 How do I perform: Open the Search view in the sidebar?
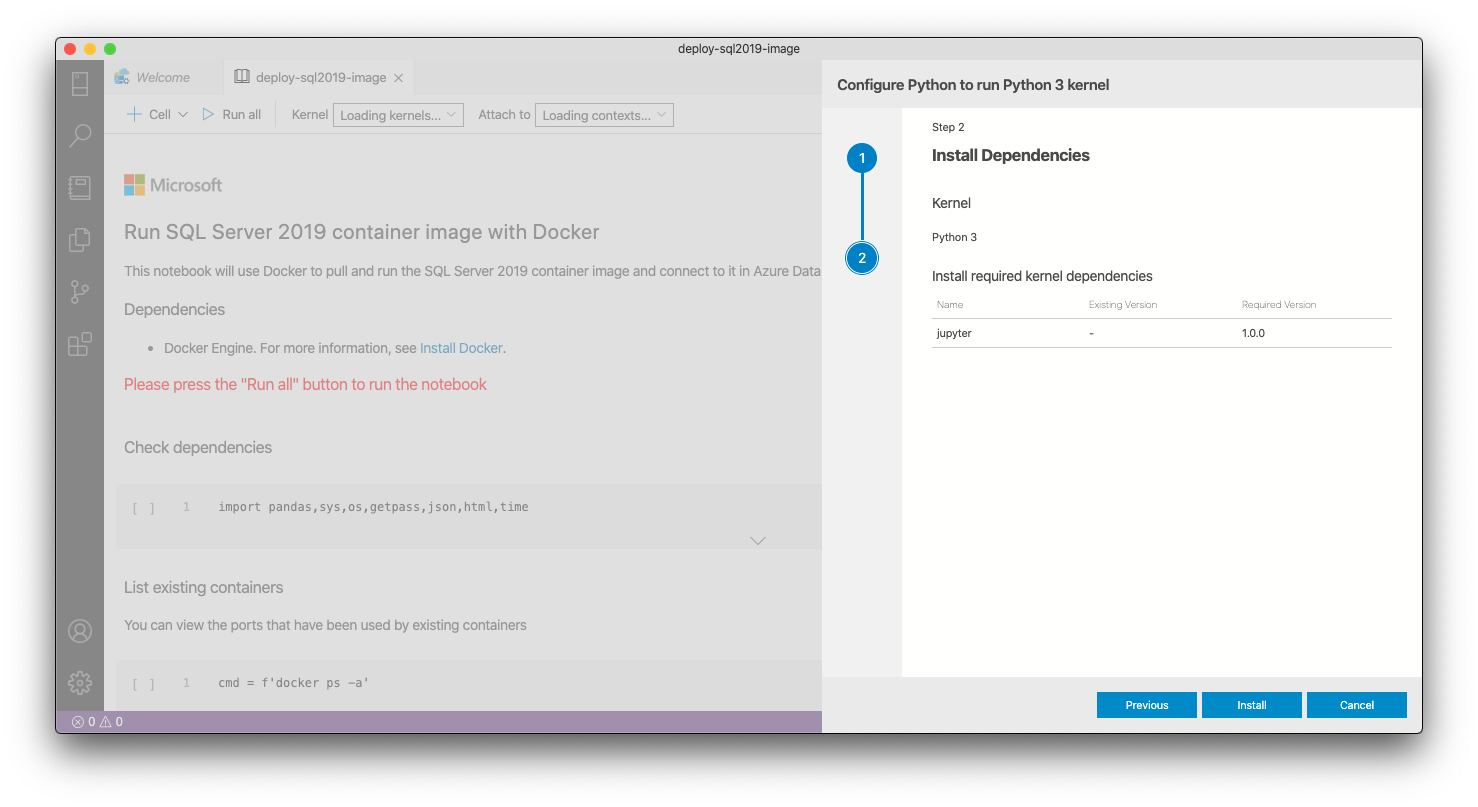point(80,136)
